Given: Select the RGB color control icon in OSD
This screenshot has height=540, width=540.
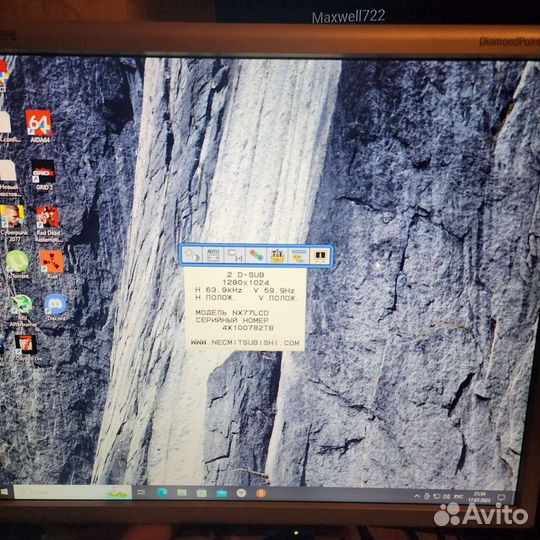Looking at the screenshot, I should click(256, 256).
